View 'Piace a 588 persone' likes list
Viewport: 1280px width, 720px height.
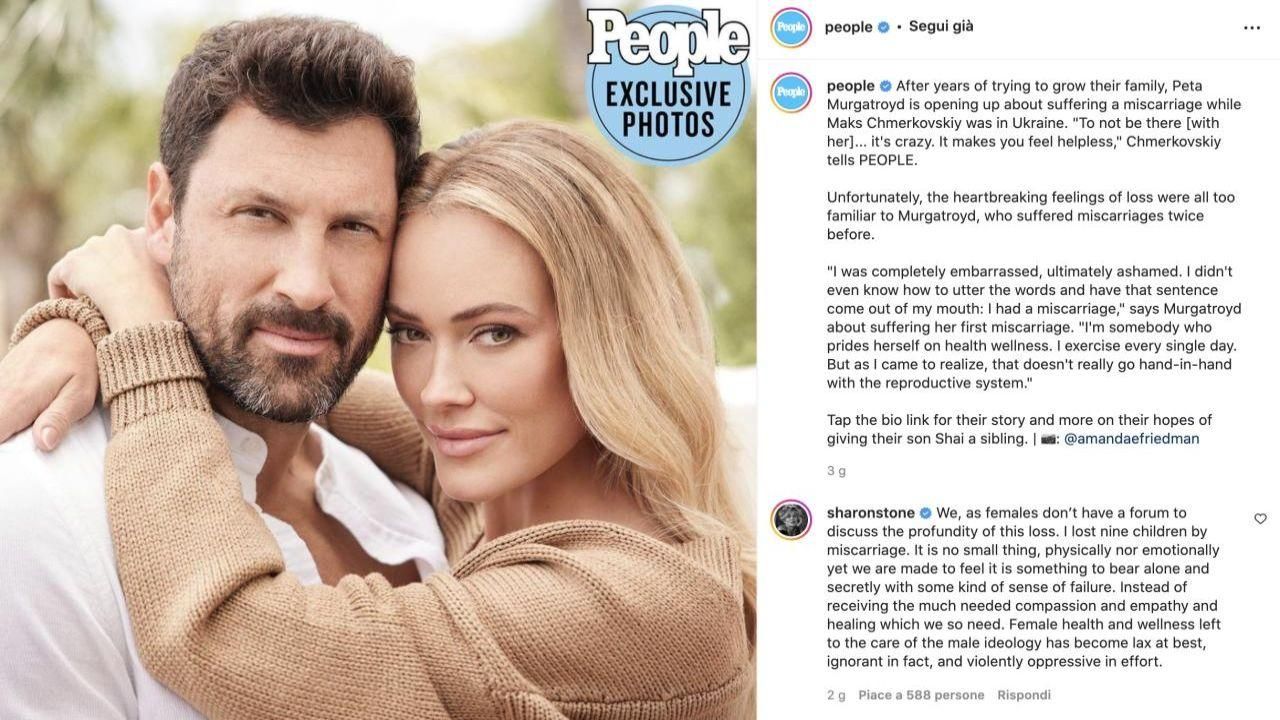pos(921,695)
